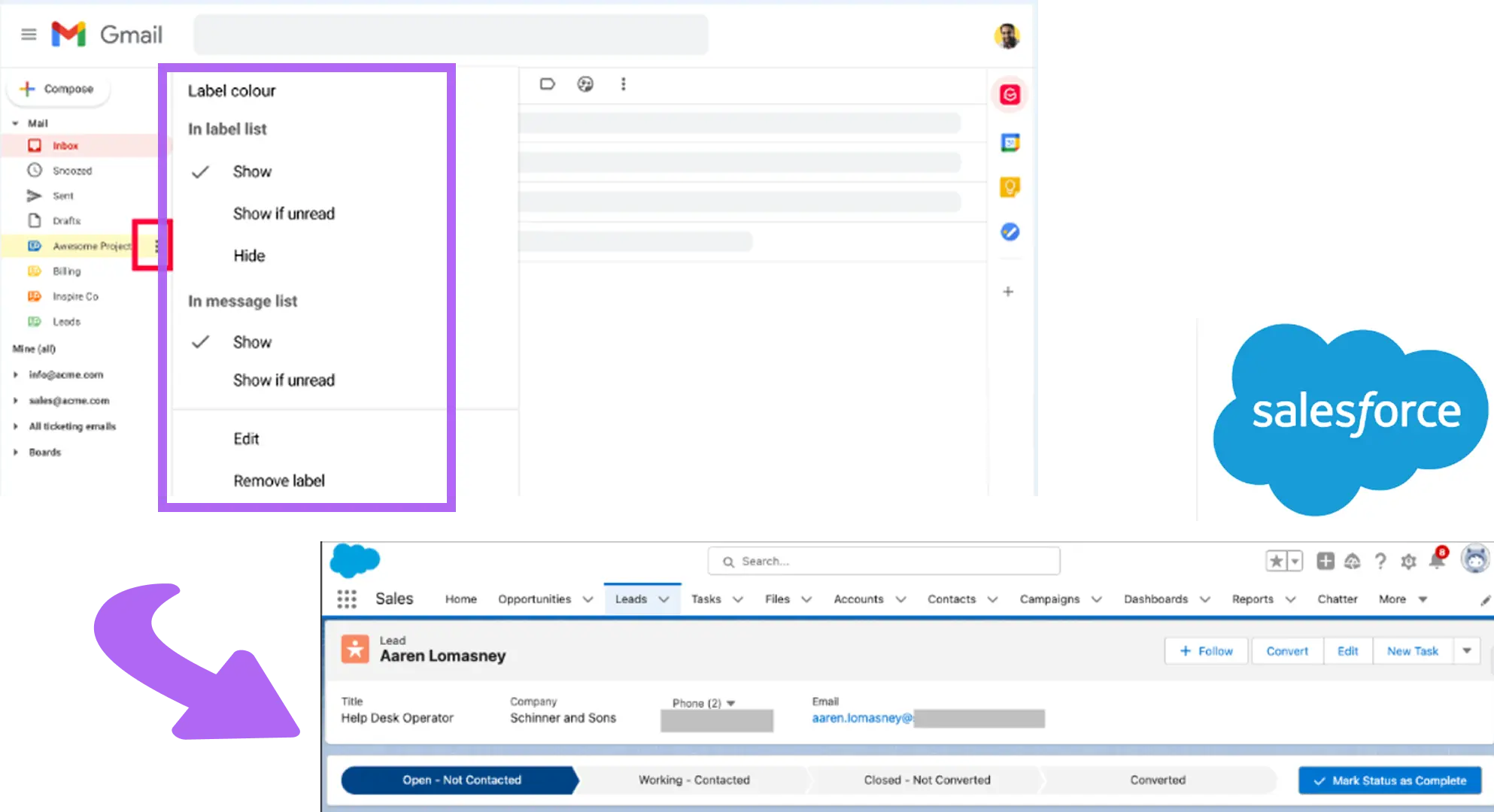This screenshot has width=1494, height=812.
Task: Expand Campaigns tab dropdown chevron
Action: coord(1097,599)
